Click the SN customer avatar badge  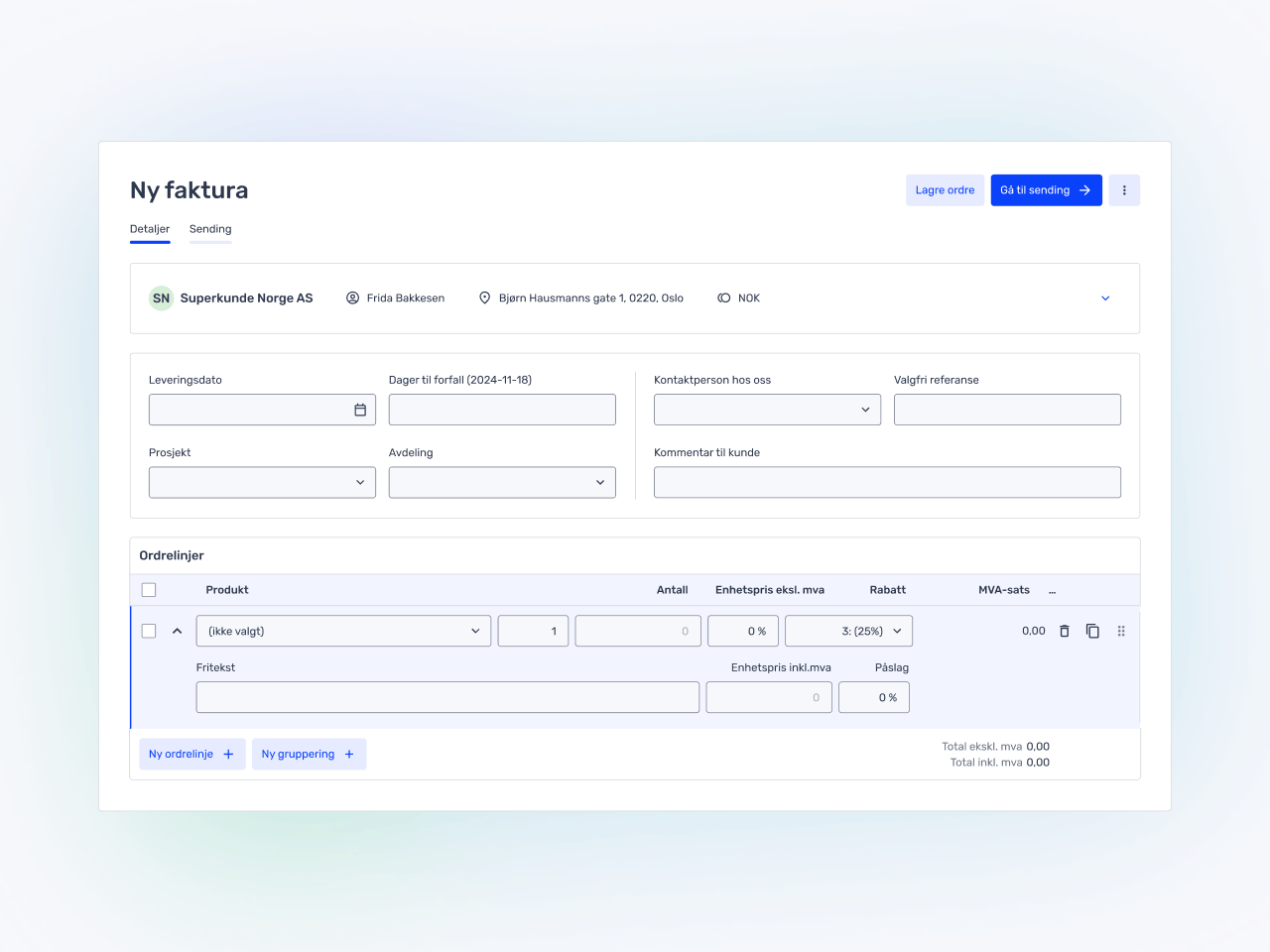point(161,298)
